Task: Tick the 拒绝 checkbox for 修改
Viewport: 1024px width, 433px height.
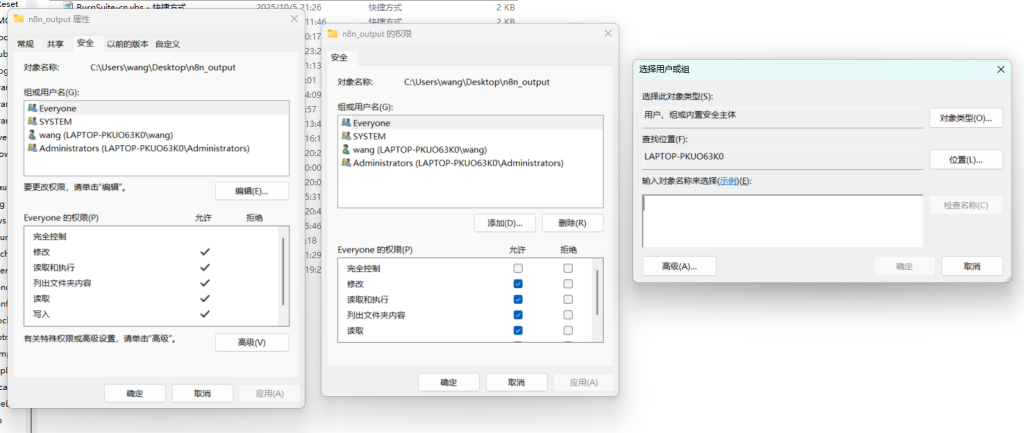Action: tap(568, 284)
